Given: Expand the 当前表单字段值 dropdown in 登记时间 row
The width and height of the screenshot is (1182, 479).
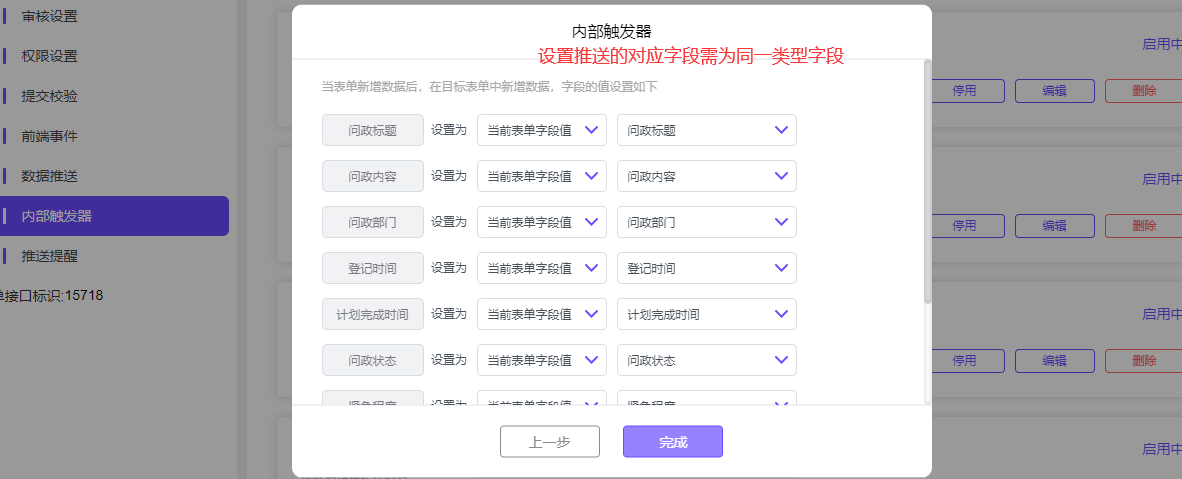Looking at the screenshot, I should (541, 268).
